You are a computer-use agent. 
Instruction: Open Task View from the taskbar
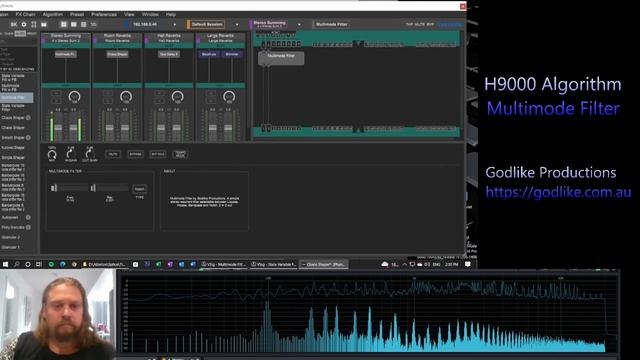tap(39, 264)
